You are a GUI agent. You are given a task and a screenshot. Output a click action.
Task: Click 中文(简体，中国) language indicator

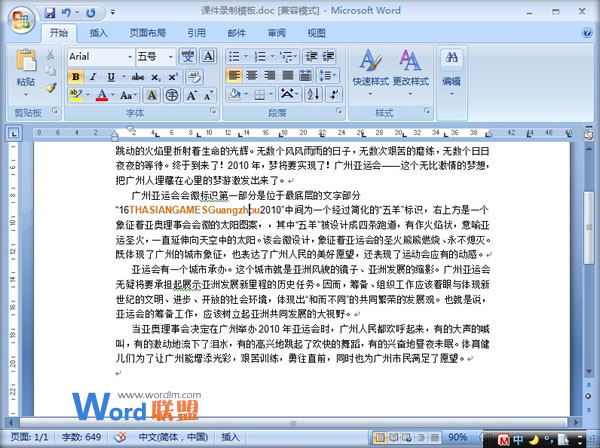coord(173,437)
